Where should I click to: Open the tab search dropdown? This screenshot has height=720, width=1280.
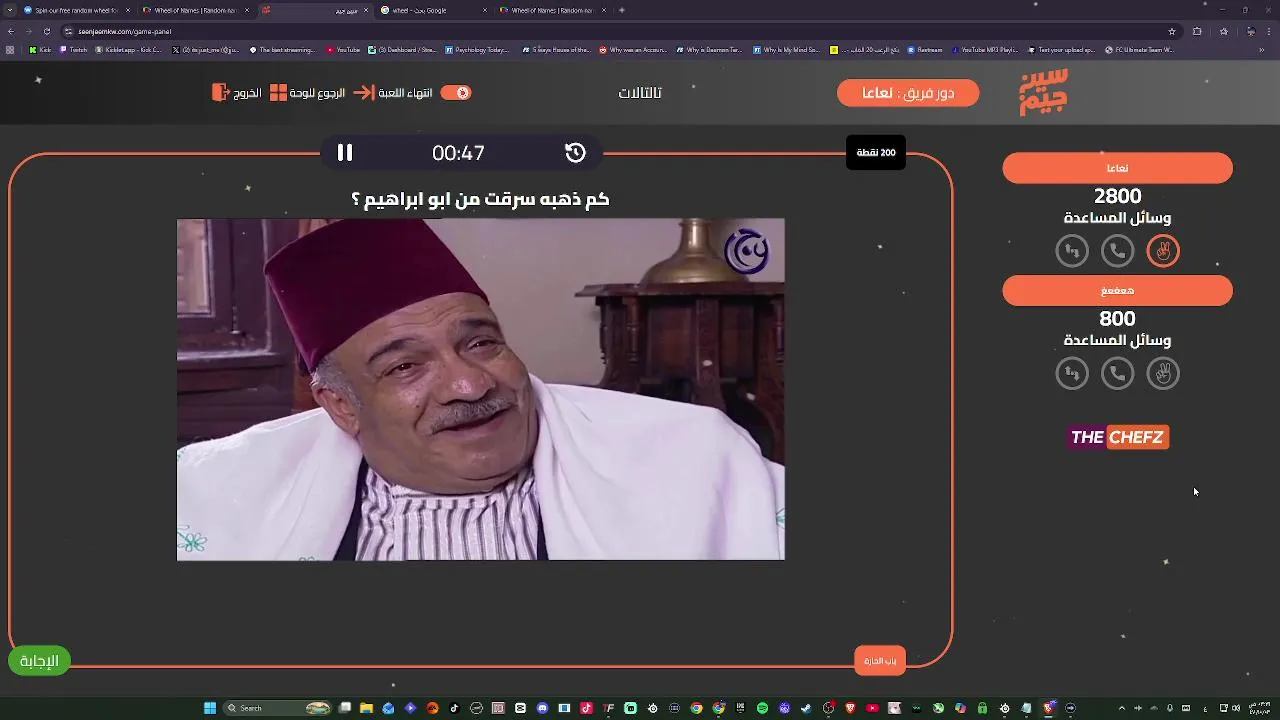point(9,10)
